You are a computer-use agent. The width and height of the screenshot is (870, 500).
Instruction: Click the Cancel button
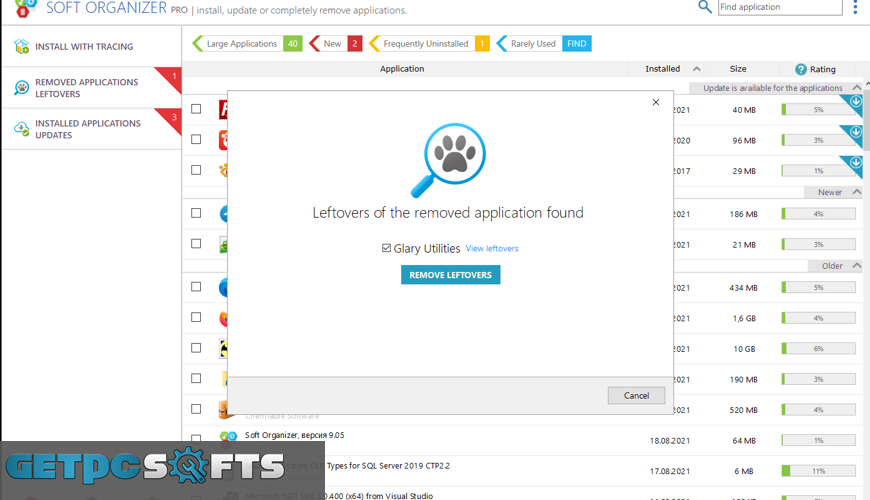coord(636,395)
